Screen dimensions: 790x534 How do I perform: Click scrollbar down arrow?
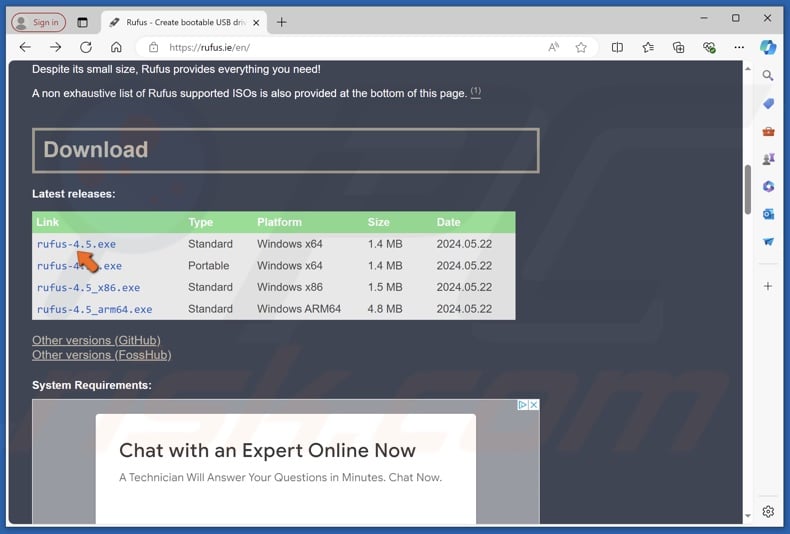(x=748, y=515)
